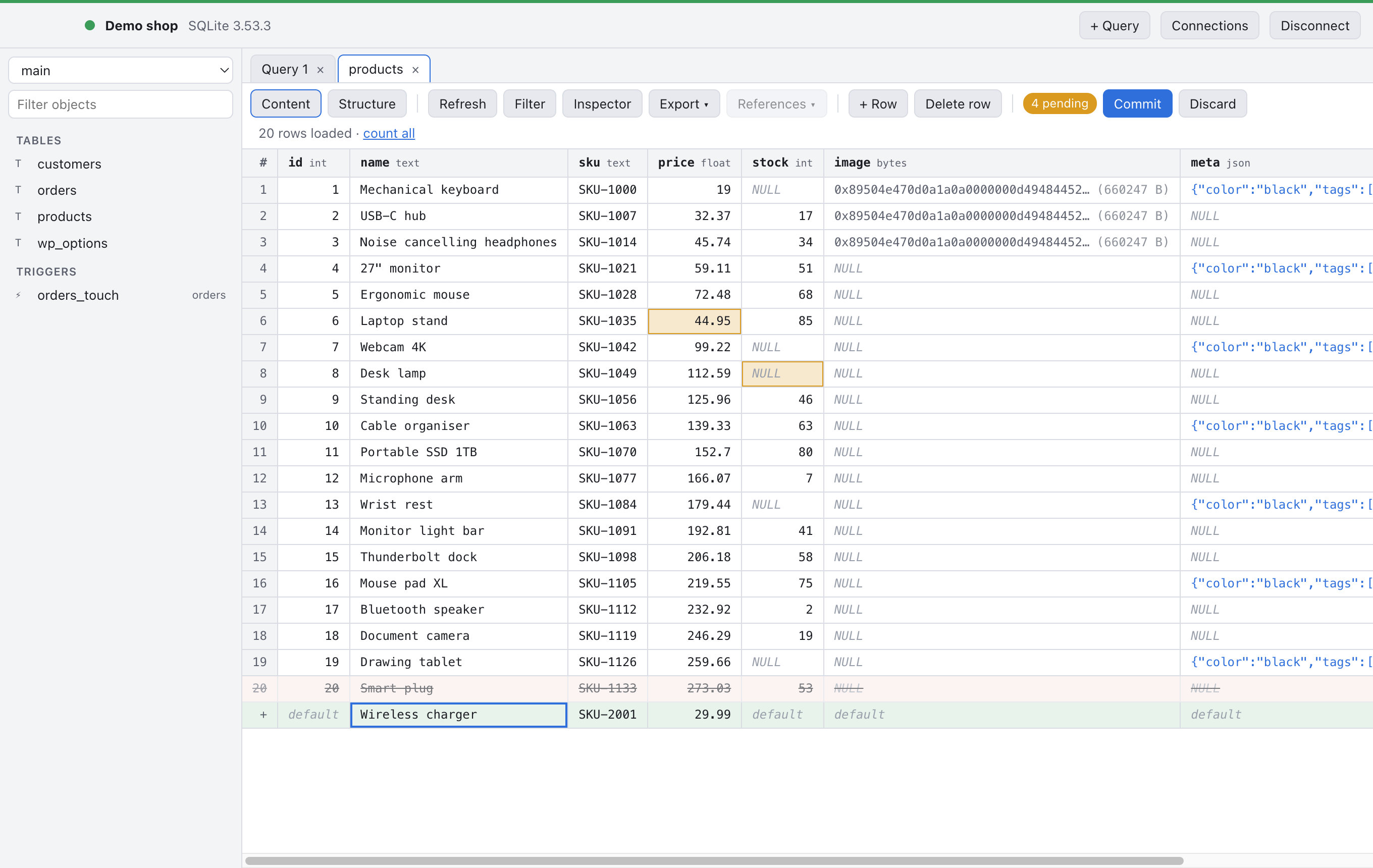Refresh the table content

coord(462,104)
